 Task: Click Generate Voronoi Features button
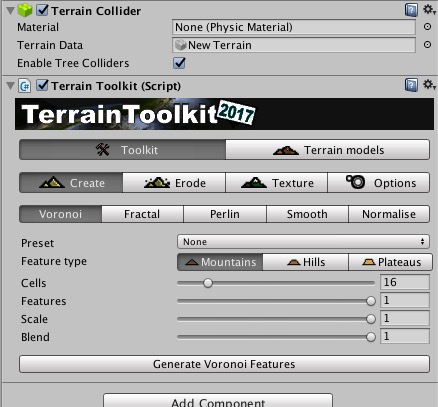[x=224, y=364]
